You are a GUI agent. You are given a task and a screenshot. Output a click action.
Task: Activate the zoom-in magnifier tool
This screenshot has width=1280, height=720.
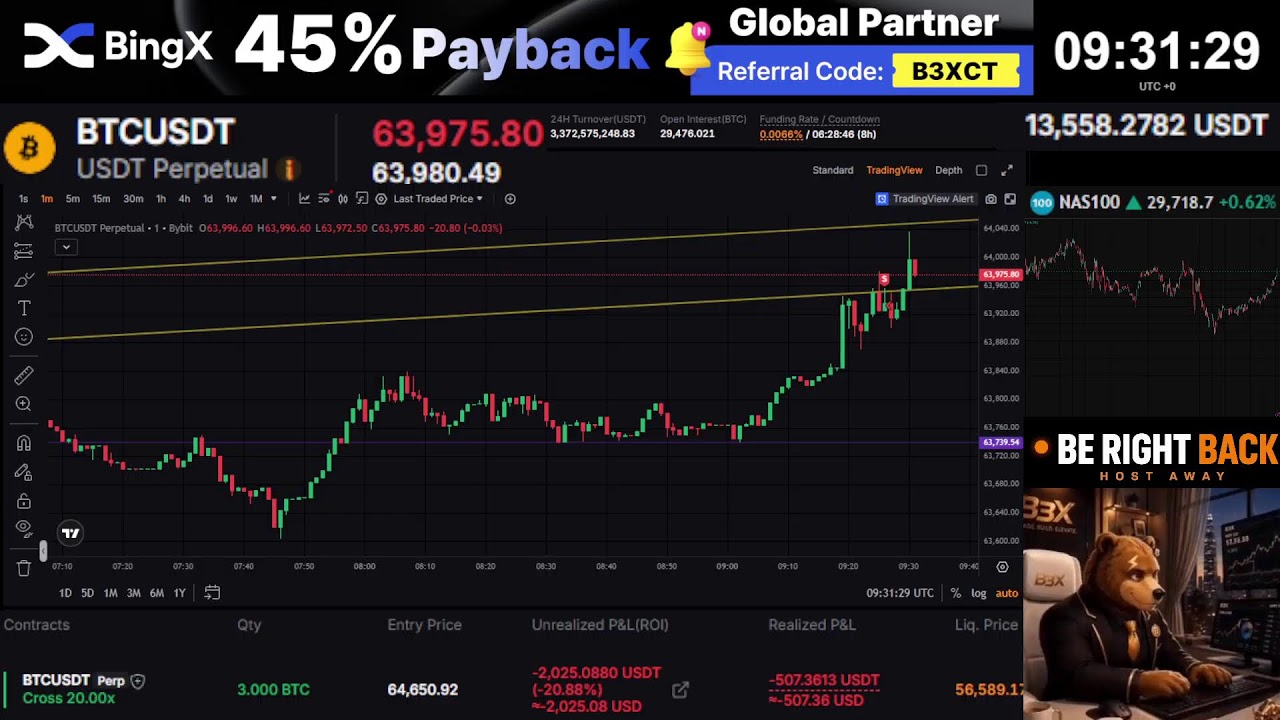point(24,404)
